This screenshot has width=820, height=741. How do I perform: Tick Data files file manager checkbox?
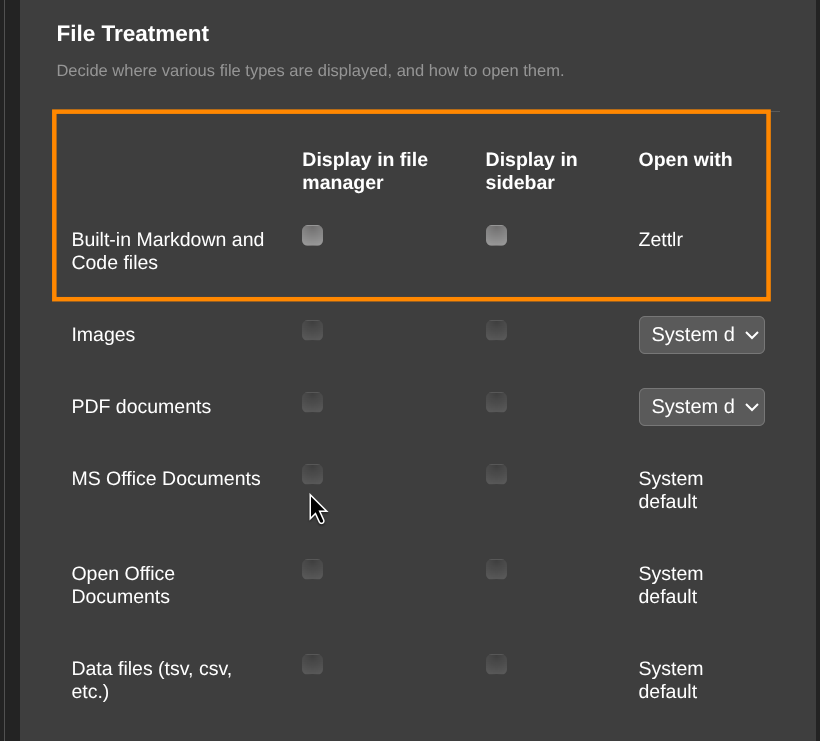pyautogui.click(x=313, y=664)
